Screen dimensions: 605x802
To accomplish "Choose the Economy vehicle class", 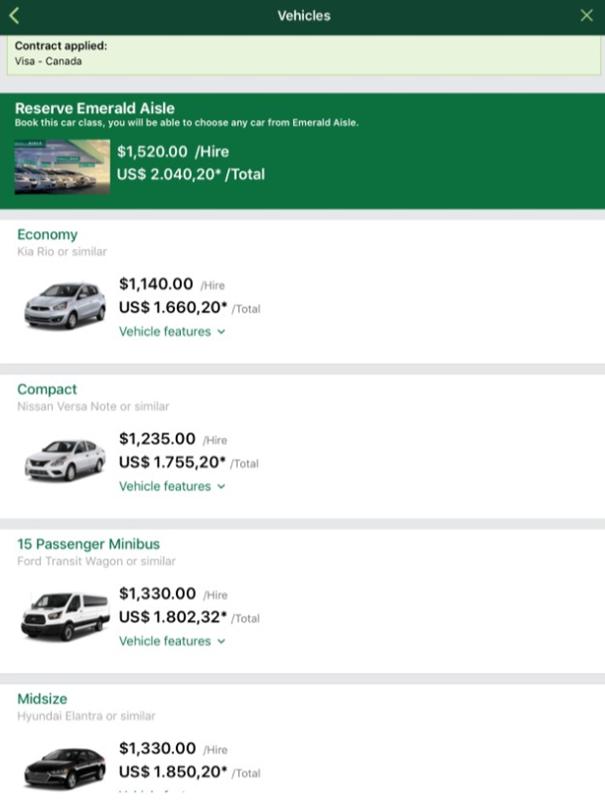I will 47,235.
